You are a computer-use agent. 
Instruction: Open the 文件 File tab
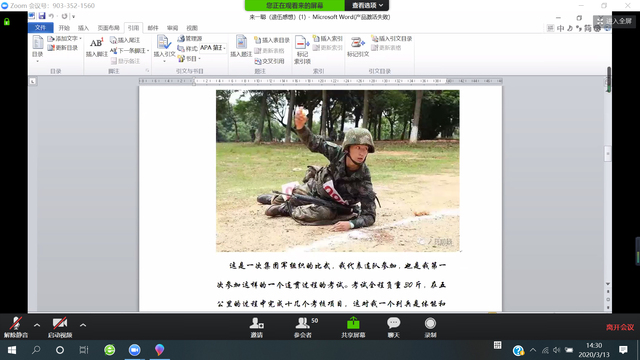(40, 27)
